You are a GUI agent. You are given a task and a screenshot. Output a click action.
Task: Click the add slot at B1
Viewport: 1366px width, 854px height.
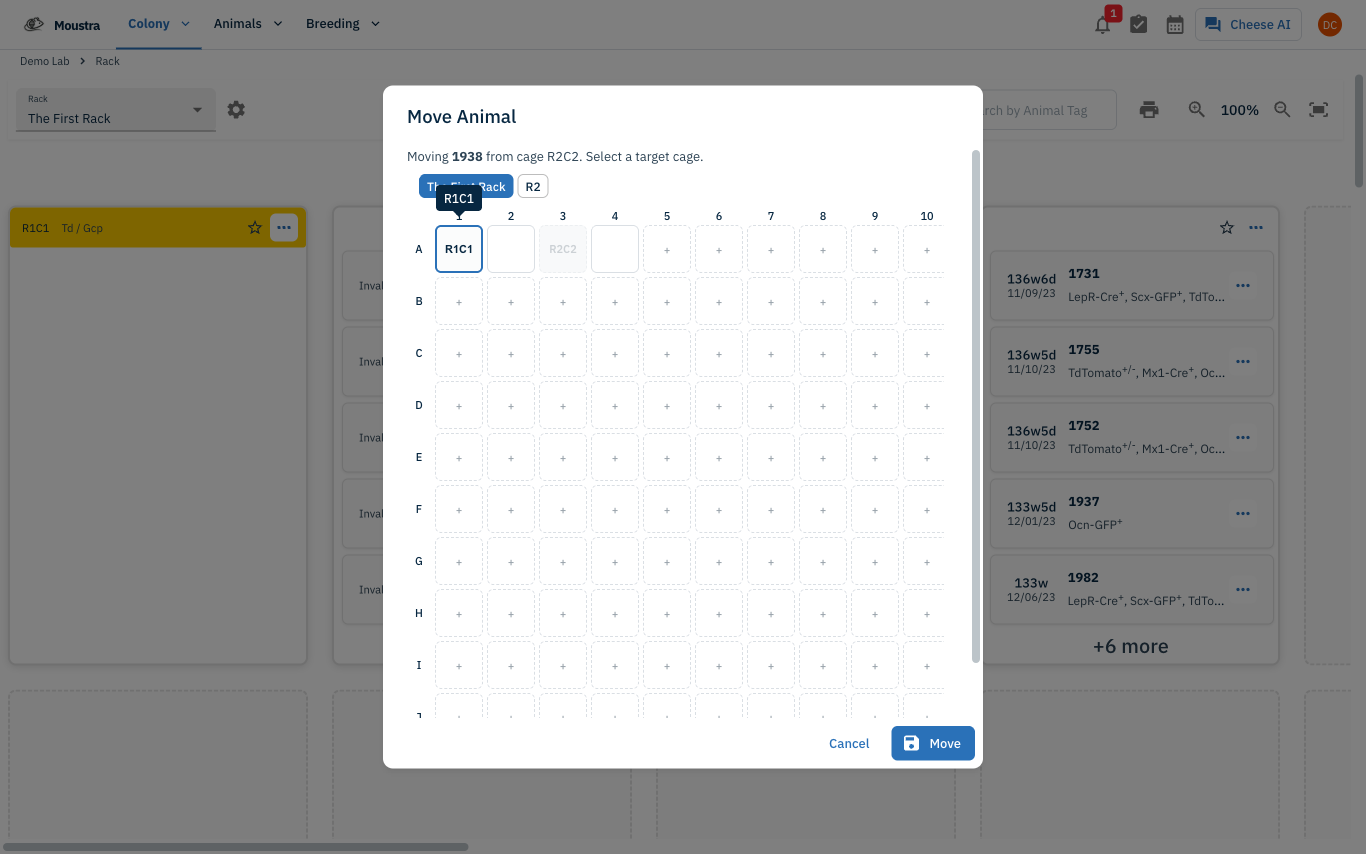tap(459, 301)
